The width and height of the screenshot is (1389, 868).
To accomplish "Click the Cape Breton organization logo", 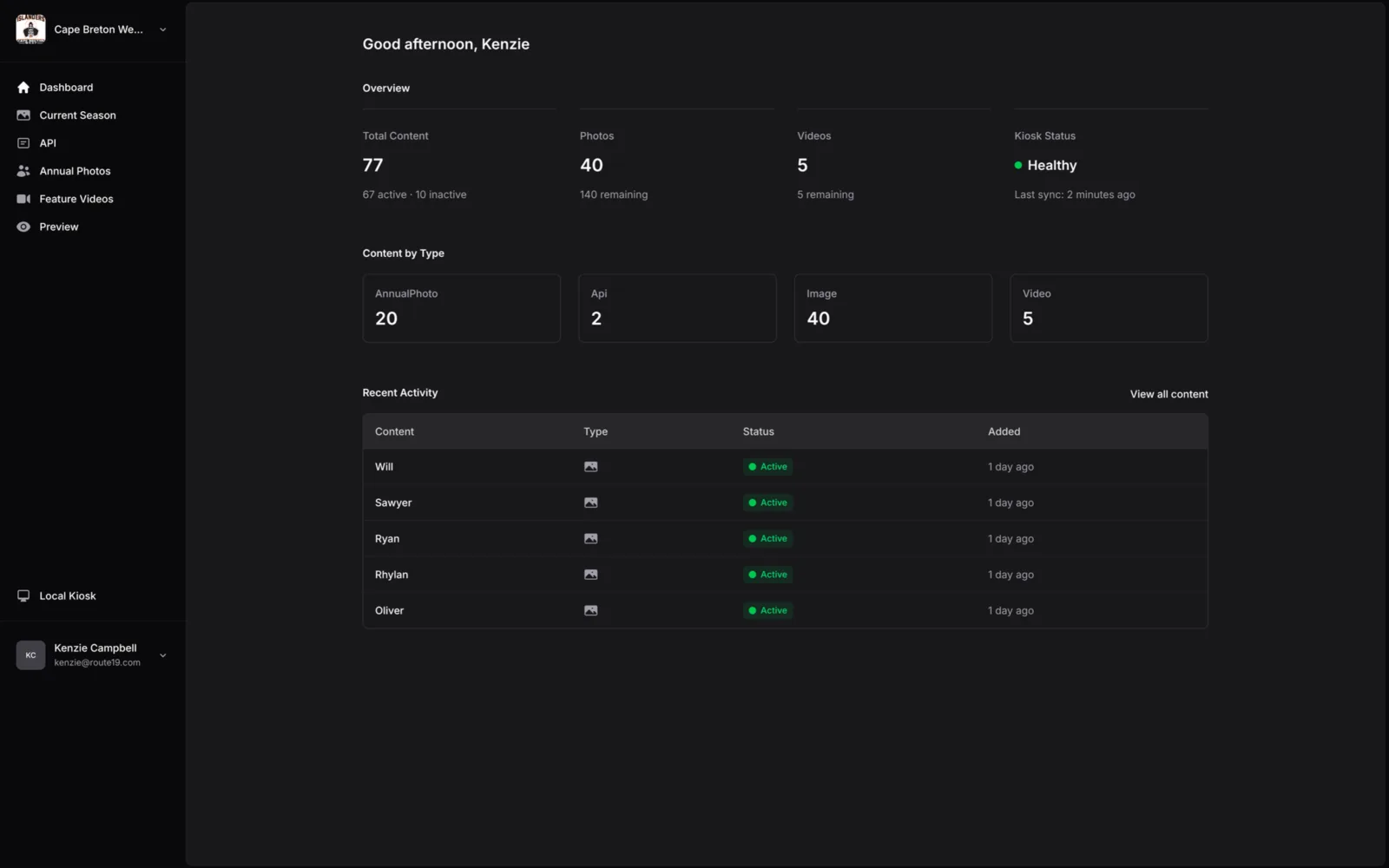I will tap(30, 29).
